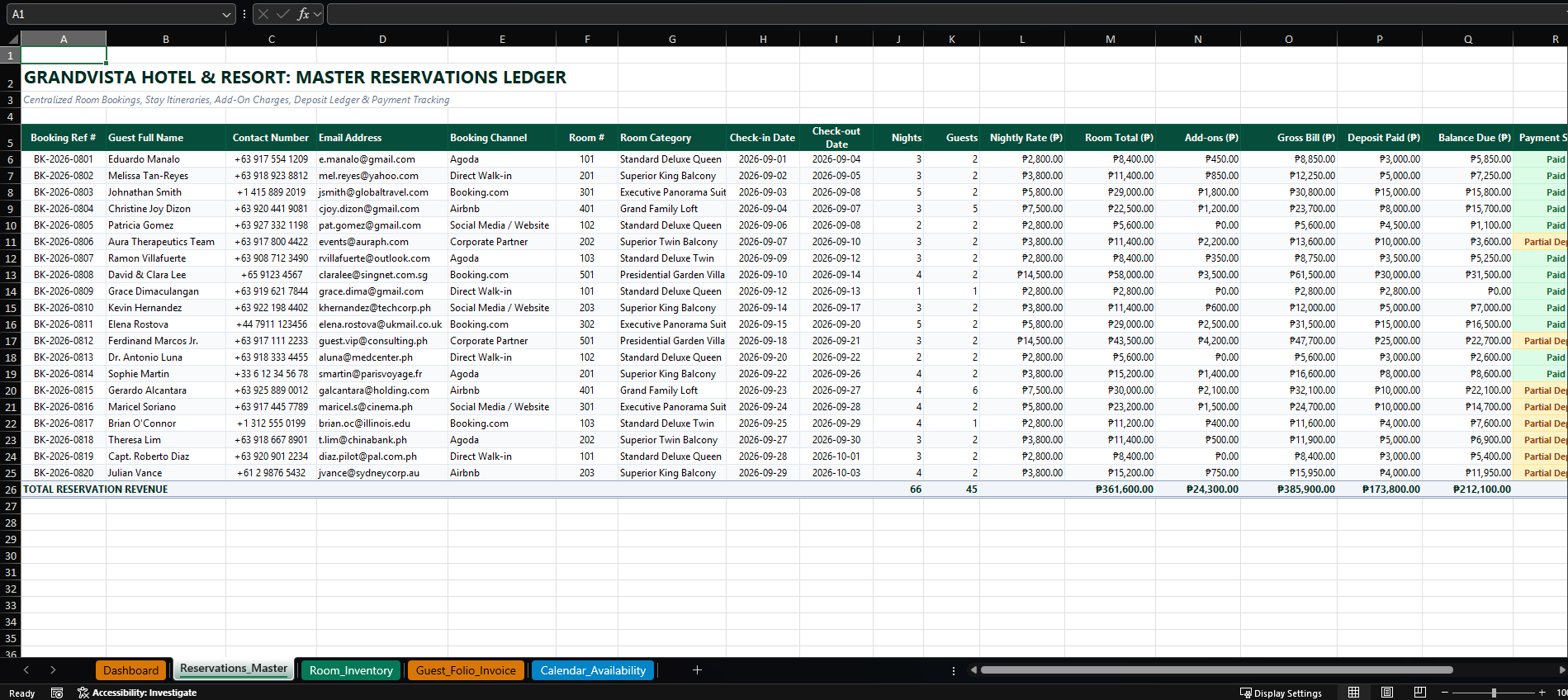Open the Room_Inventory sheet tab

coord(351,670)
